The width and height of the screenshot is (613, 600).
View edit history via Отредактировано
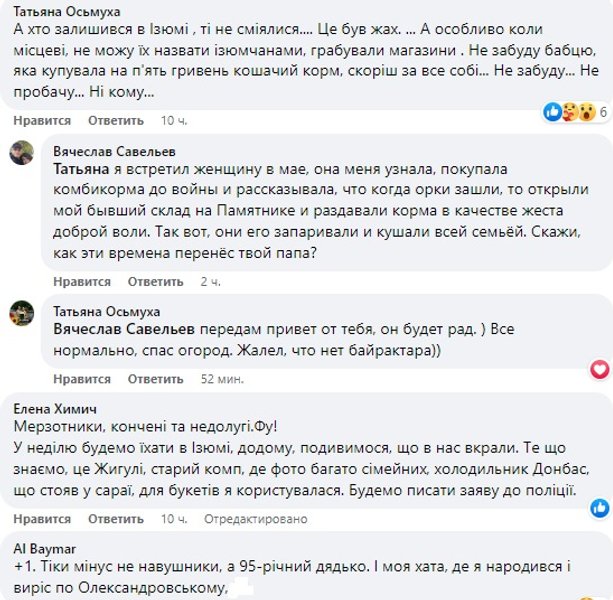248,519
